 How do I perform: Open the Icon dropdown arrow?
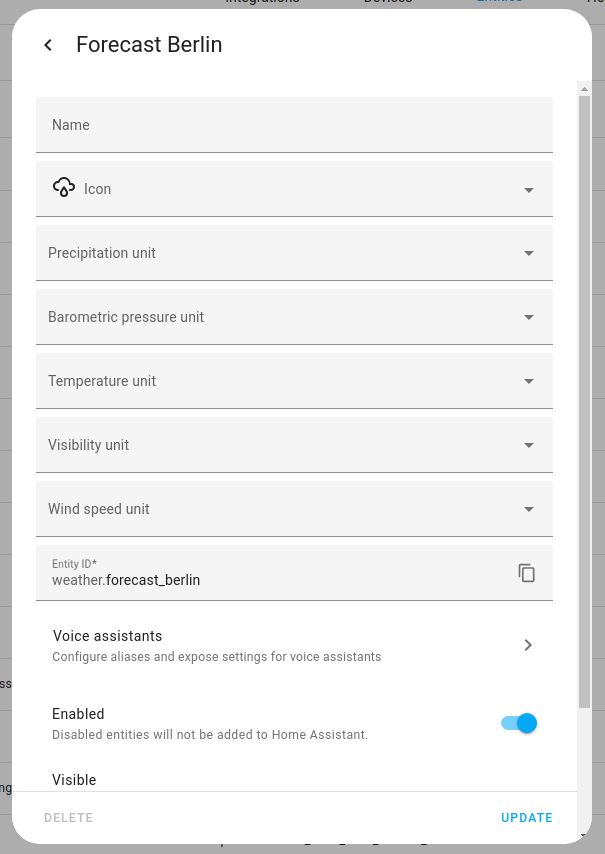pos(528,188)
